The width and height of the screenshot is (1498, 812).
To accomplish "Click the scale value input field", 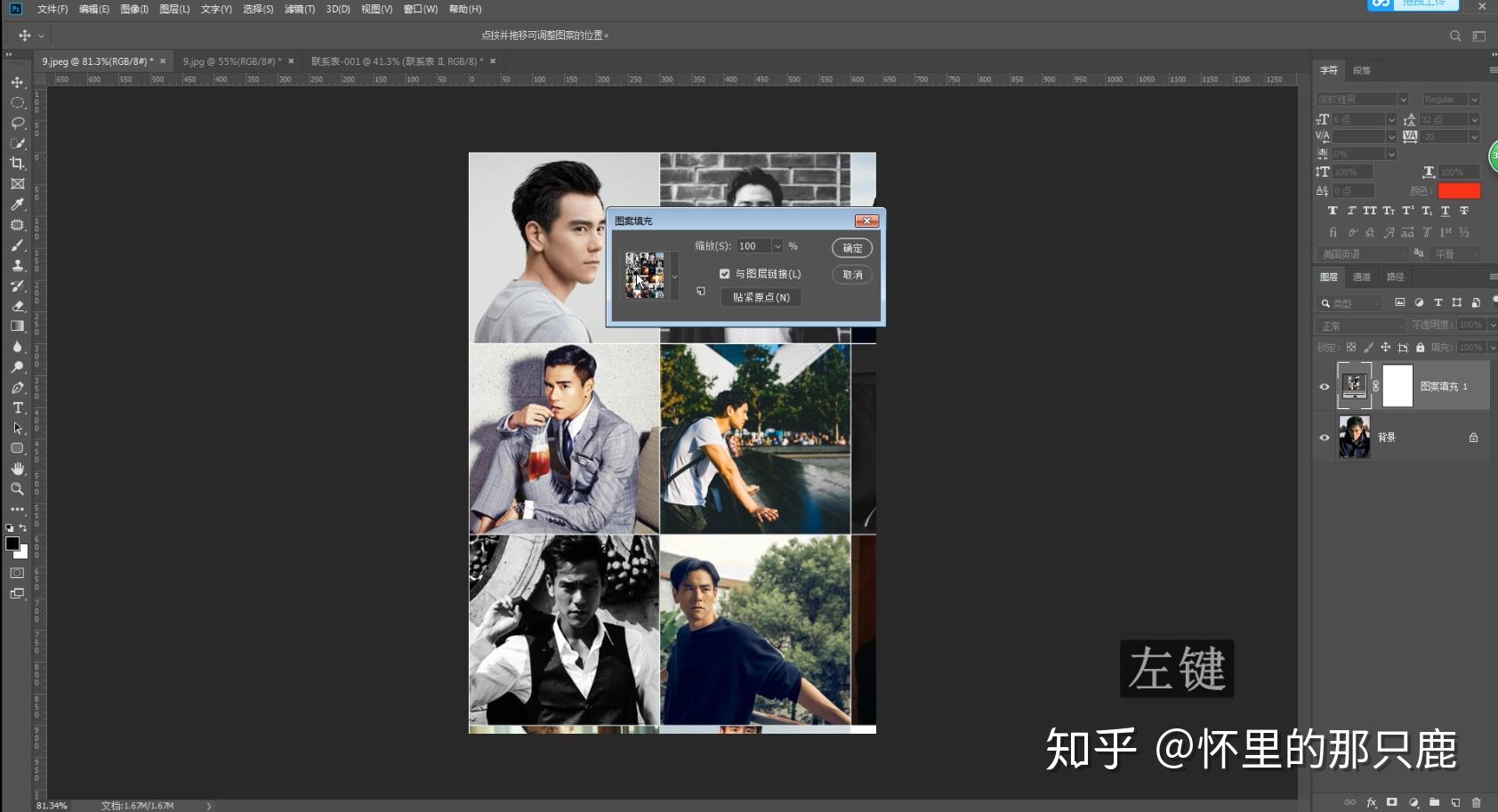I will click(753, 246).
